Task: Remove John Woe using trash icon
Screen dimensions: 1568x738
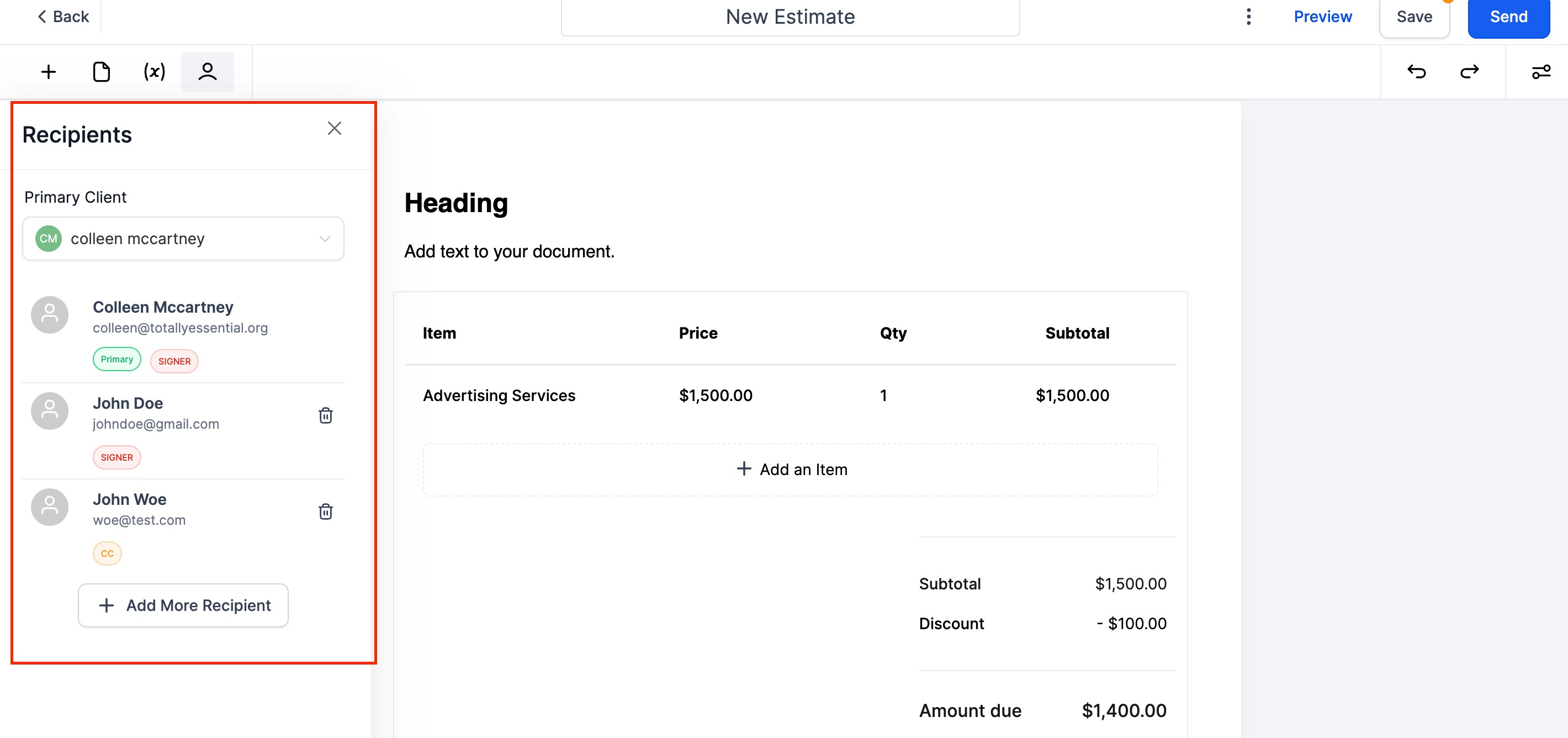Action: [x=326, y=512]
